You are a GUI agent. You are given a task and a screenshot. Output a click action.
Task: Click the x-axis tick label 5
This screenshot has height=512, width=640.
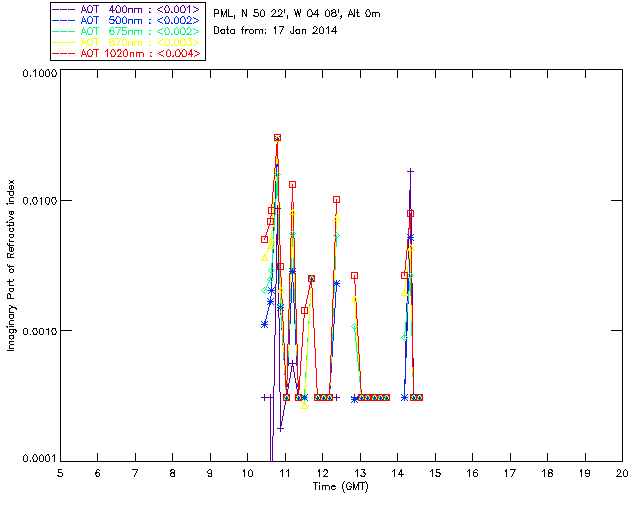point(60,473)
